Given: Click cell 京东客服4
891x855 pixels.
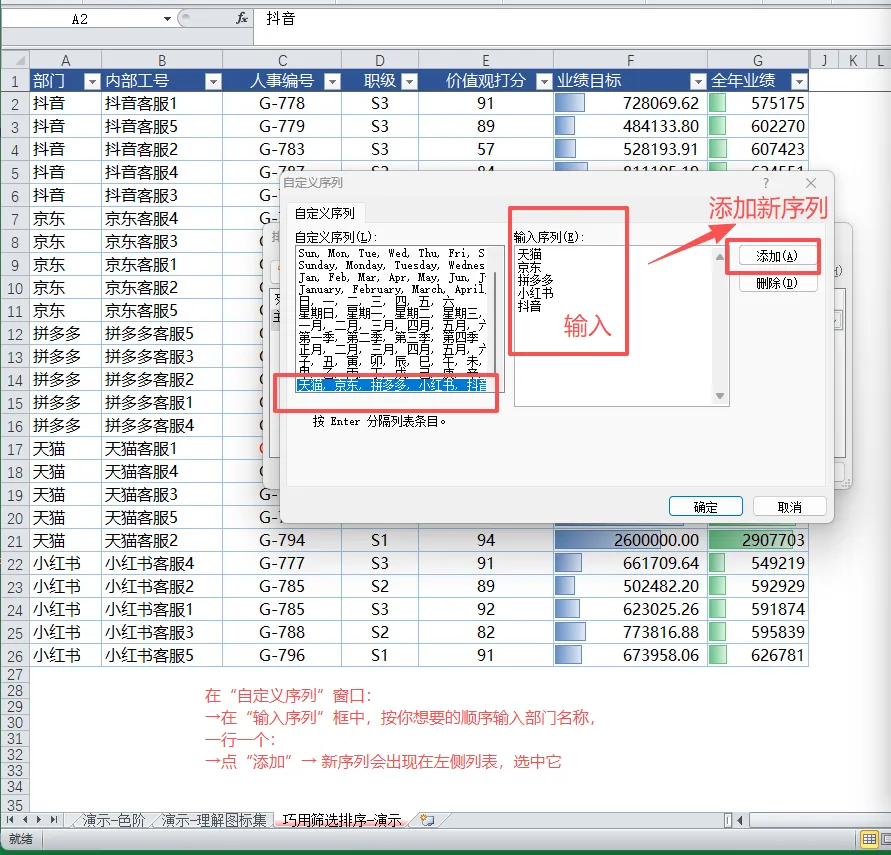Looking at the screenshot, I should coord(161,219).
